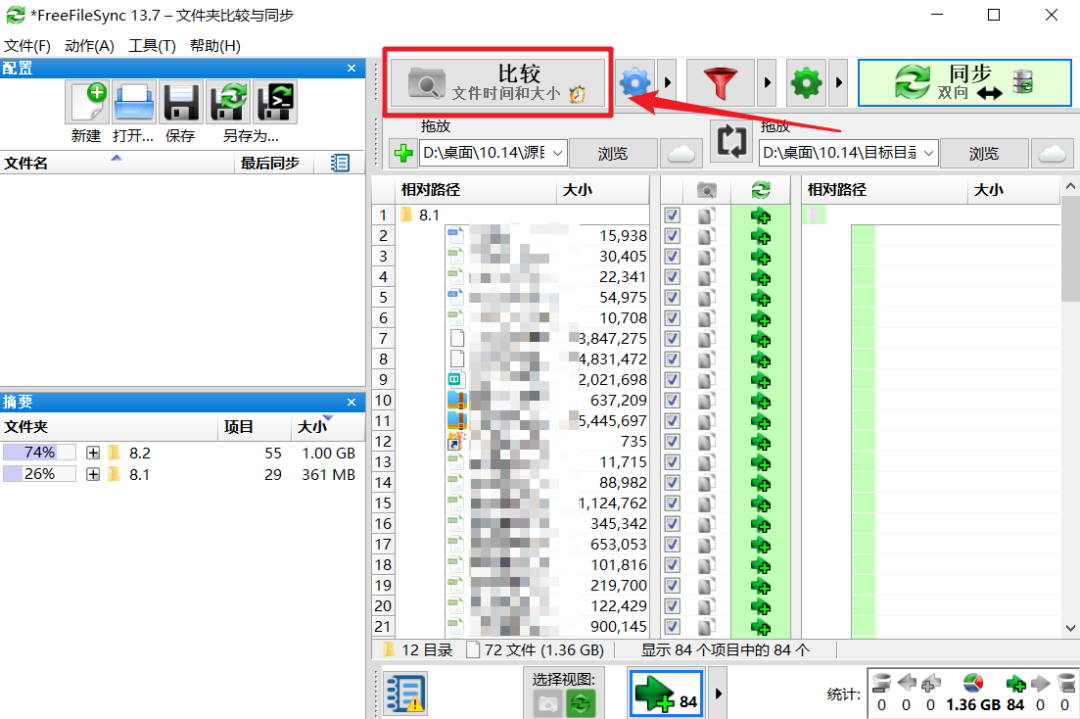1080x719 pixels.
Task: Deselect the checkbox for row 12
Action: (672, 441)
